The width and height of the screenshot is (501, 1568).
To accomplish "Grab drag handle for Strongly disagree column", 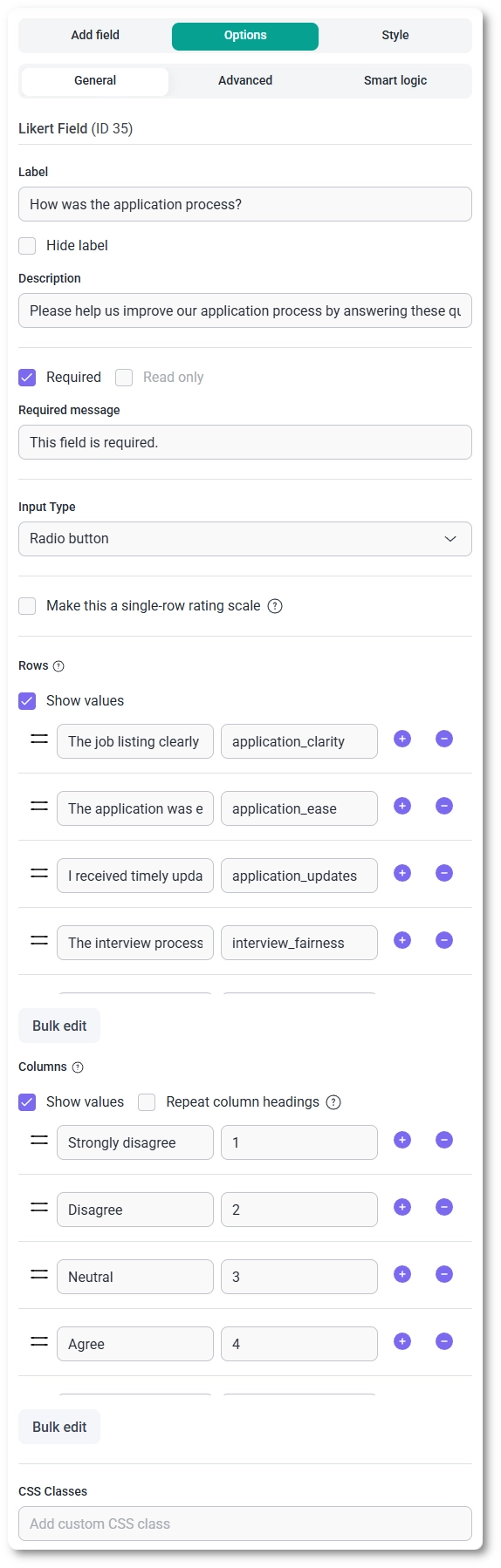I will [x=39, y=1140].
